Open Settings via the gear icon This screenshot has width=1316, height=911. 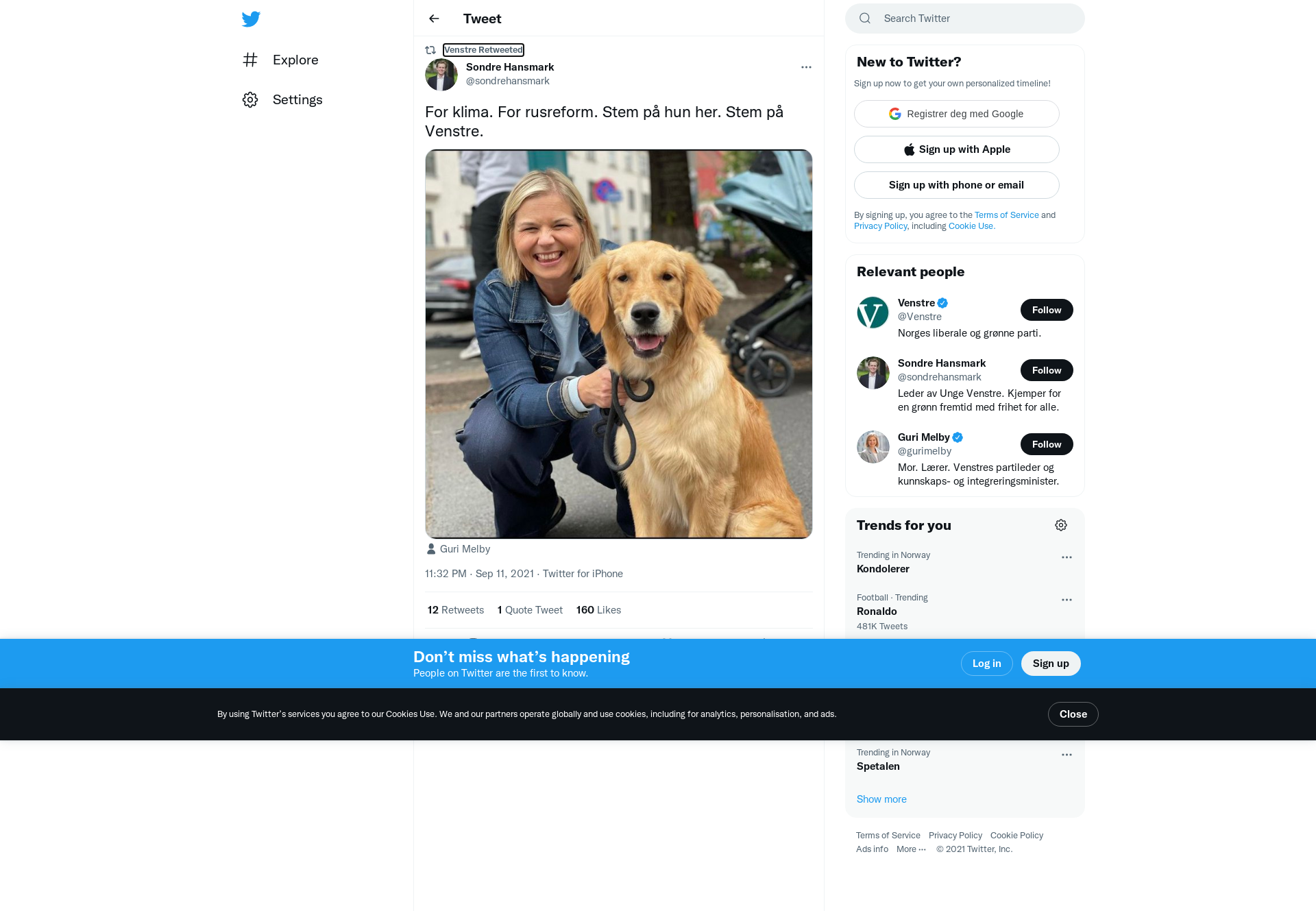pos(250,99)
